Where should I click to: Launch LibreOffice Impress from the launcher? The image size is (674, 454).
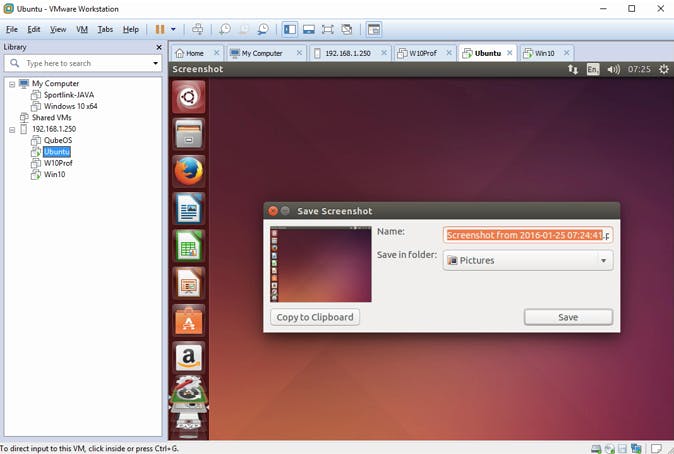[189, 283]
